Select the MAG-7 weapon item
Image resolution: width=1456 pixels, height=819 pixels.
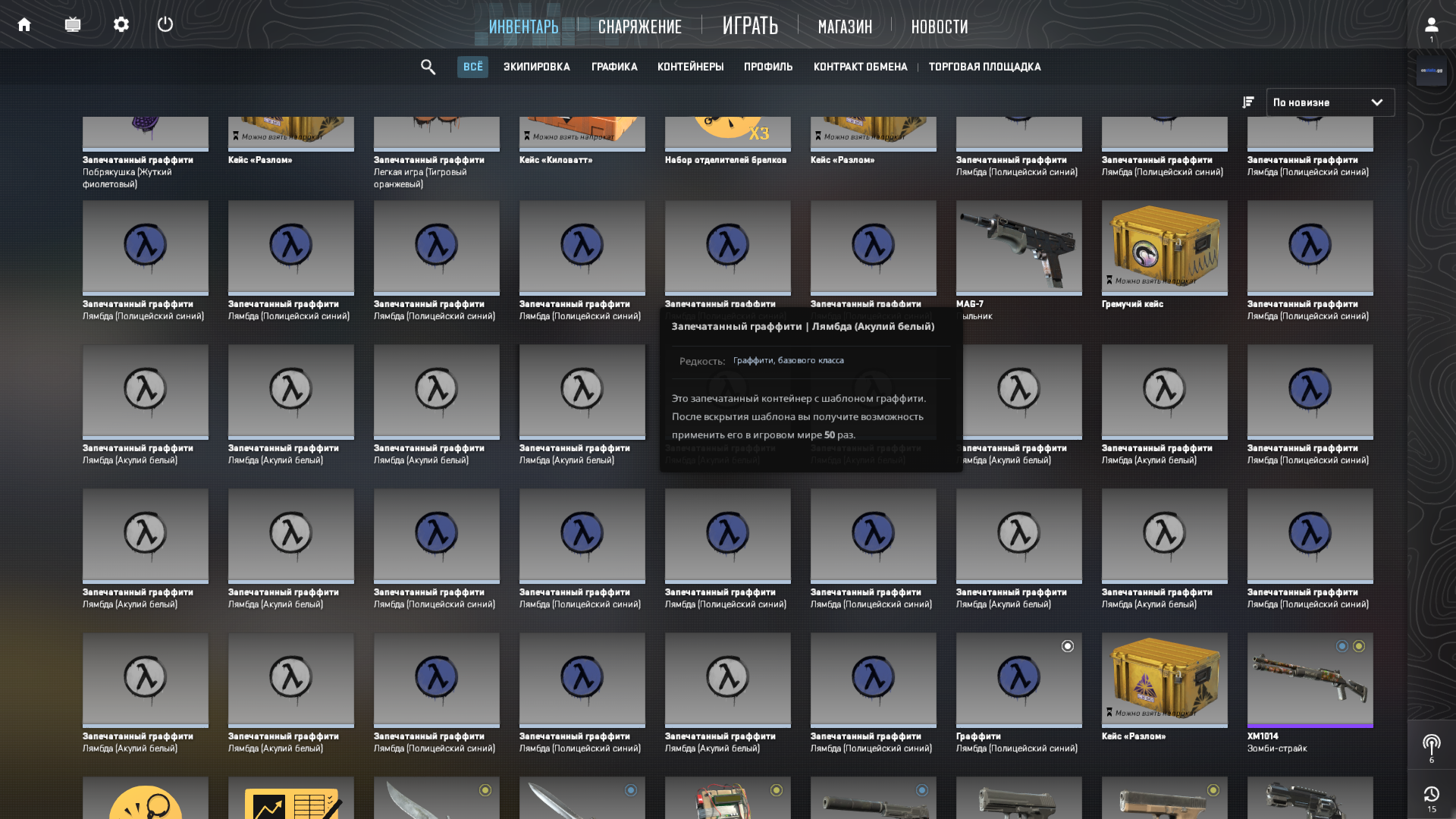pyautogui.click(x=1018, y=248)
